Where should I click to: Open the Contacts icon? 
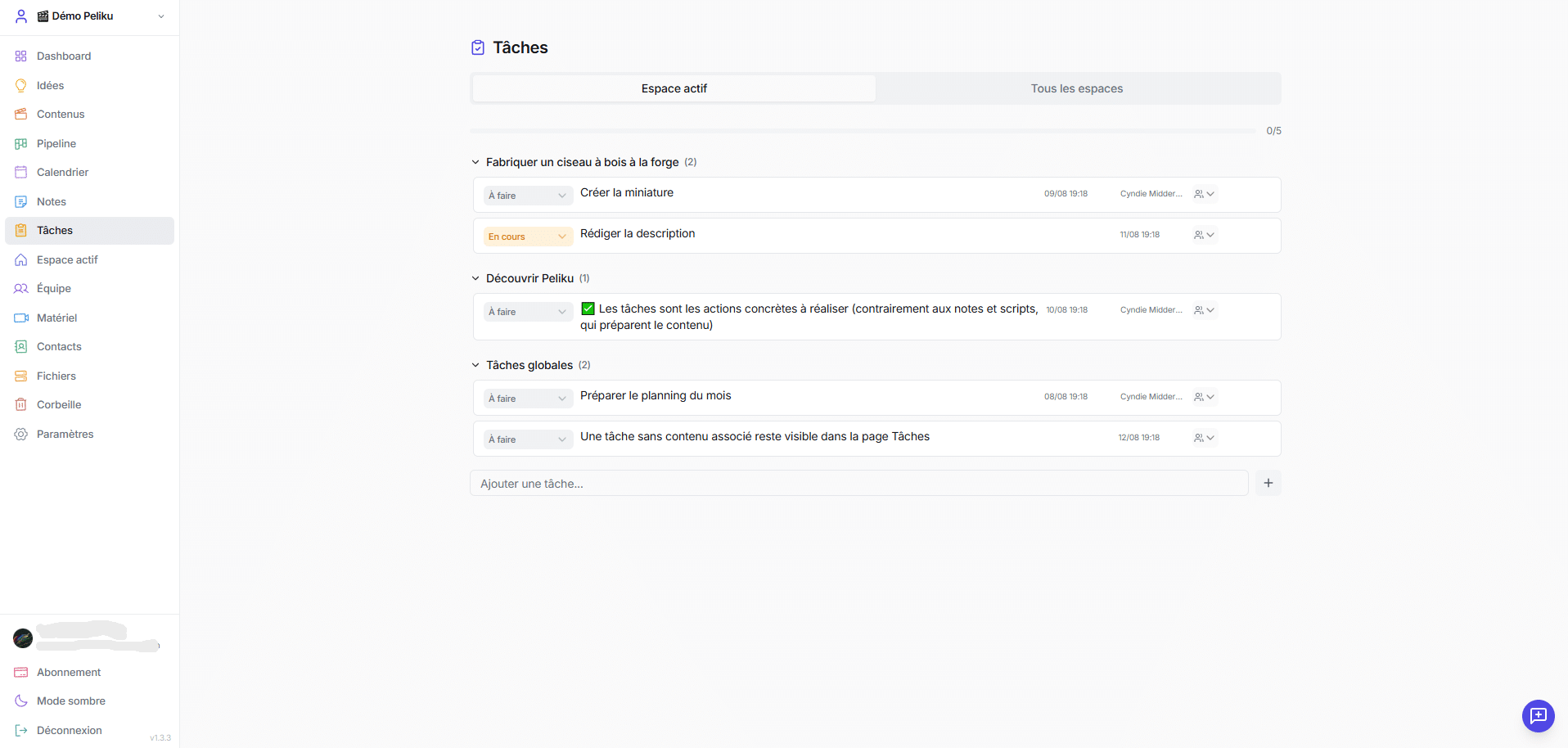coord(21,347)
